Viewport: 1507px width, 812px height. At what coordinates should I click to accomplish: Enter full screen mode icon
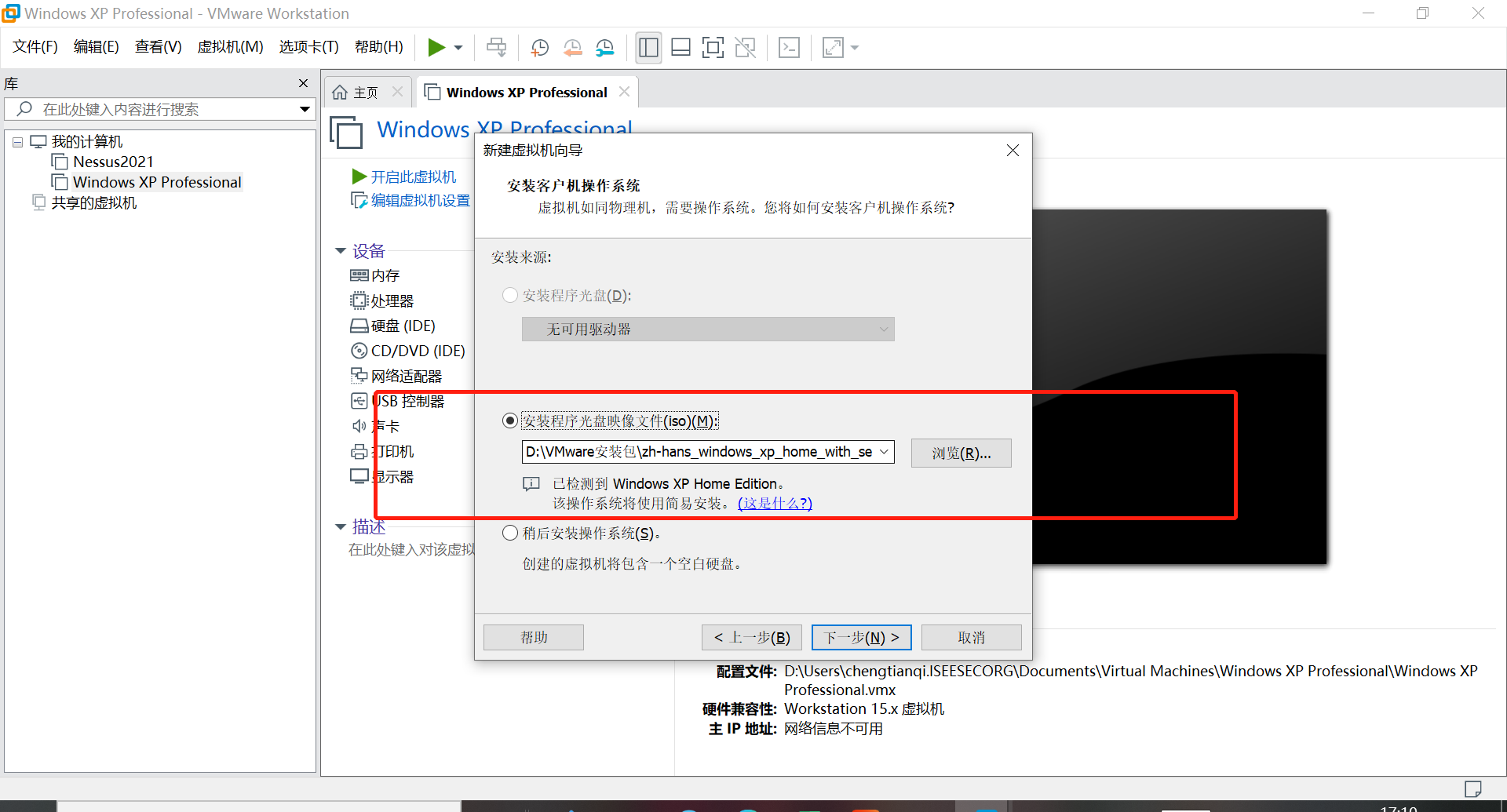click(713, 48)
